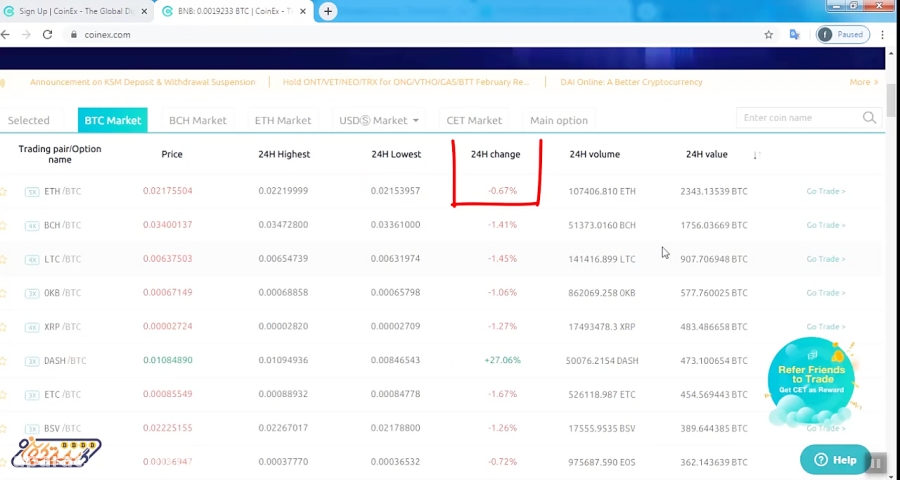Click Go Trade for XRP/BTC
The width and height of the screenshot is (900, 480).
click(x=825, y=327)
